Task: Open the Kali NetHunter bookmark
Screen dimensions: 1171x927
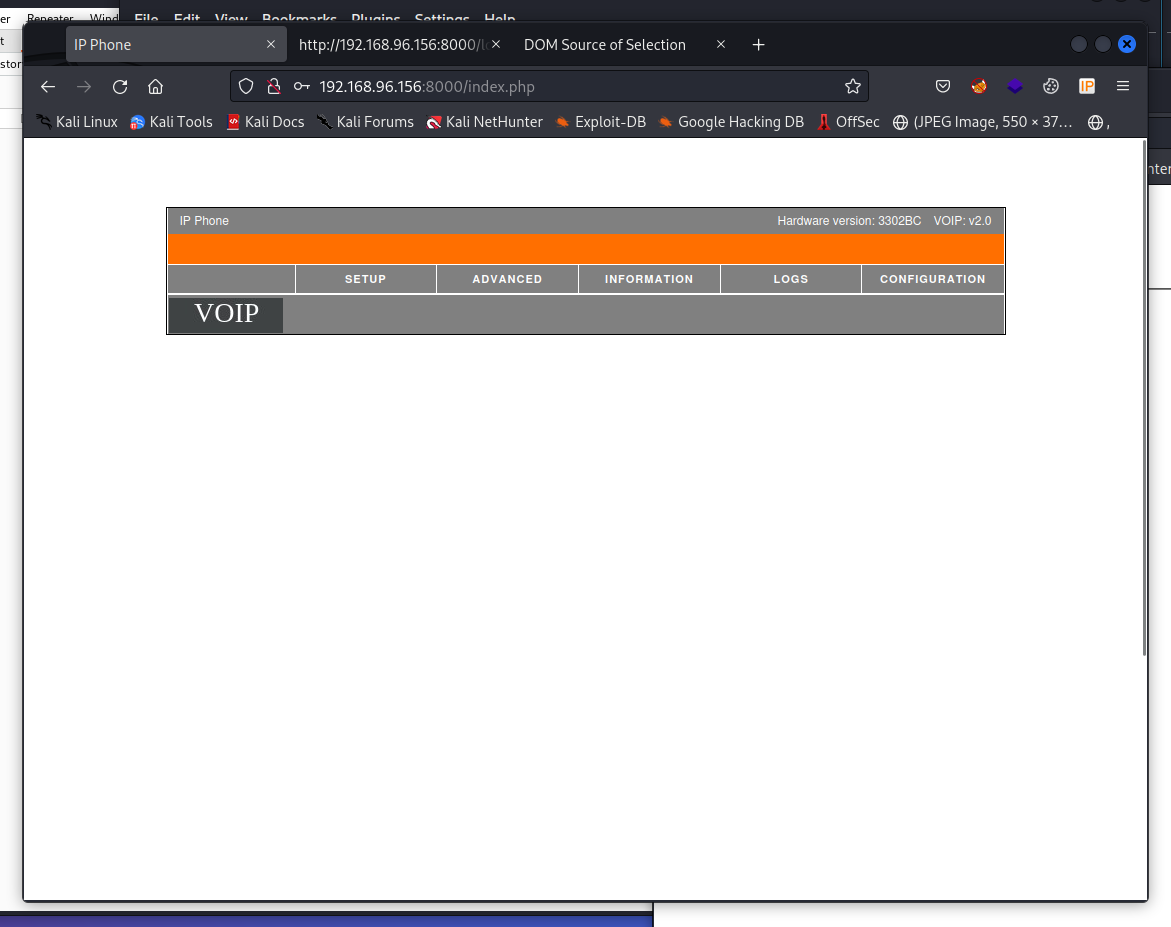Action: click(484, 122)
